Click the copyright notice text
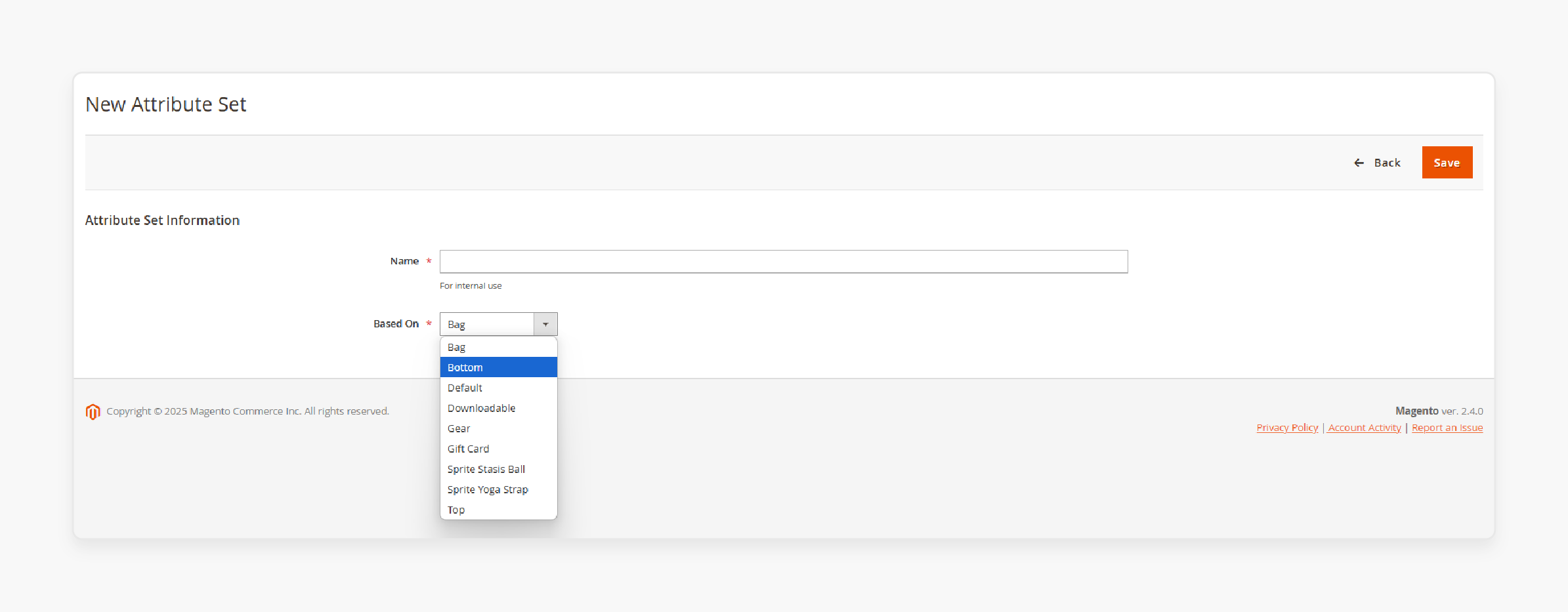 click(x=248, y=411)
